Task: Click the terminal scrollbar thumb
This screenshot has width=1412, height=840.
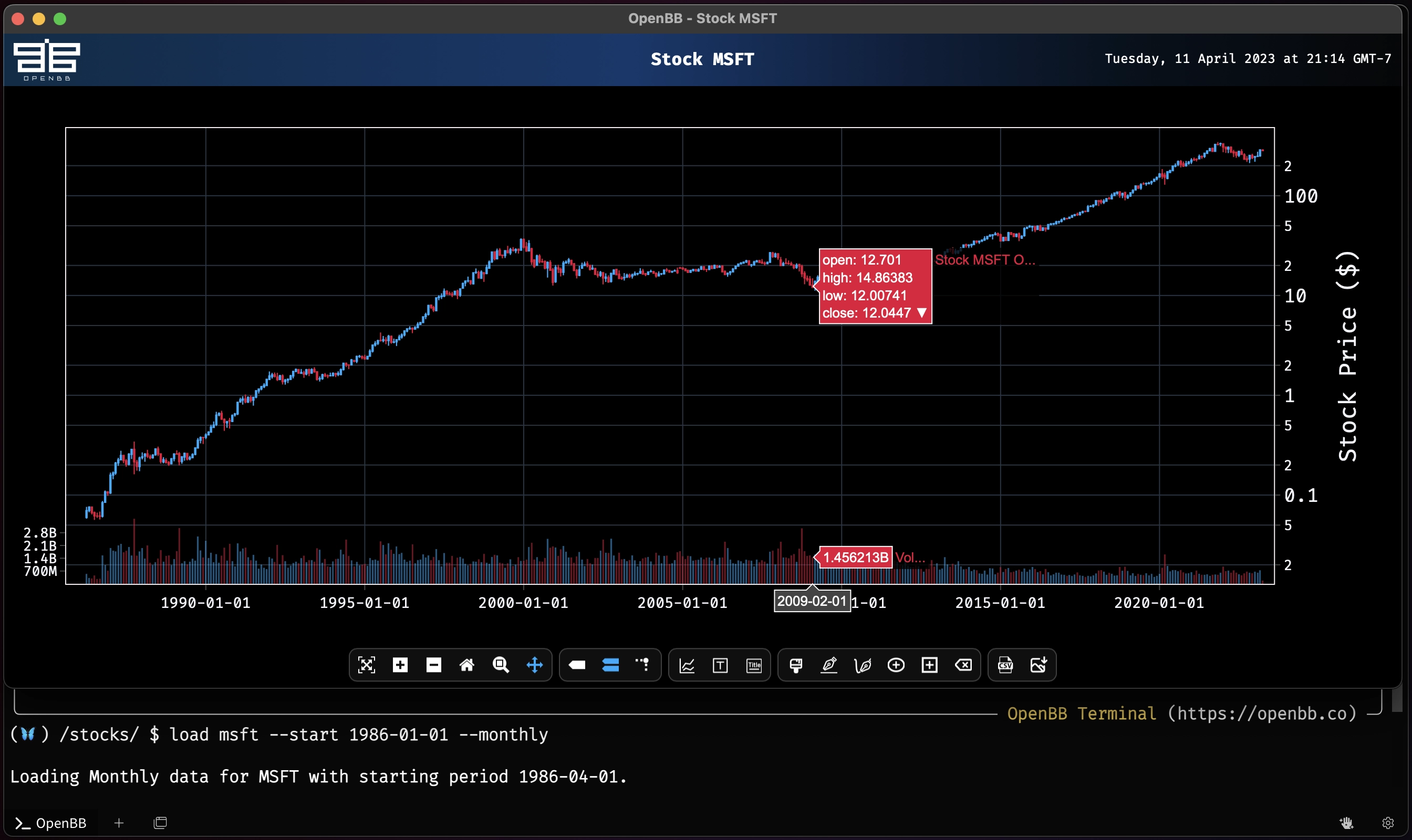Action: pyautogui.click(x=1397, y=700)
